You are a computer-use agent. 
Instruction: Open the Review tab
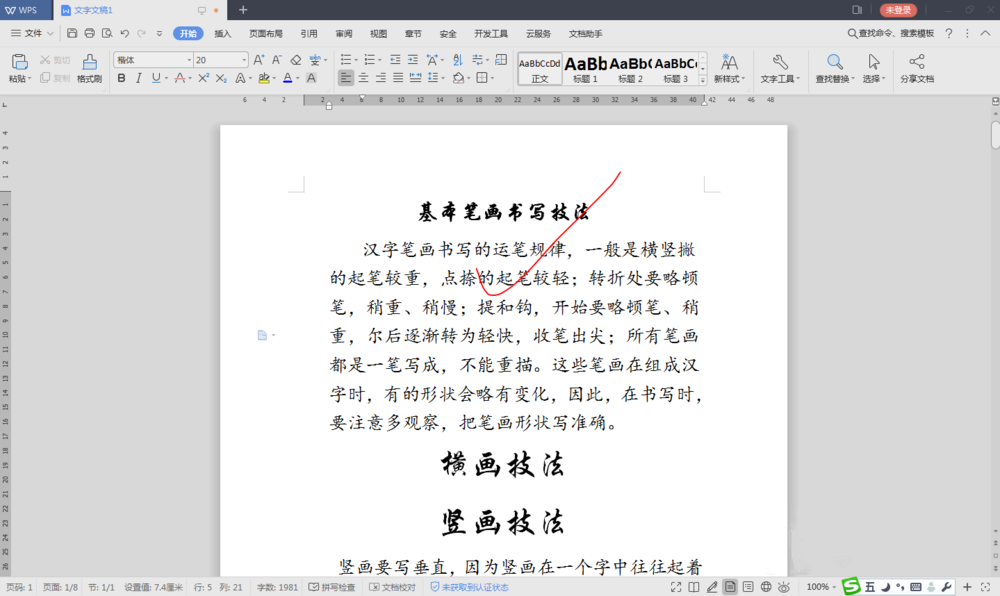coord(344,34)
